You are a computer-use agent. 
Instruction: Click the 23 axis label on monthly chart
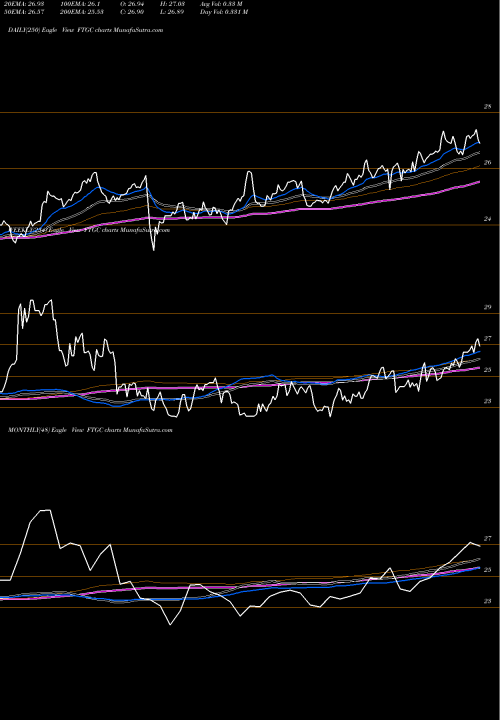click(488, 601)
